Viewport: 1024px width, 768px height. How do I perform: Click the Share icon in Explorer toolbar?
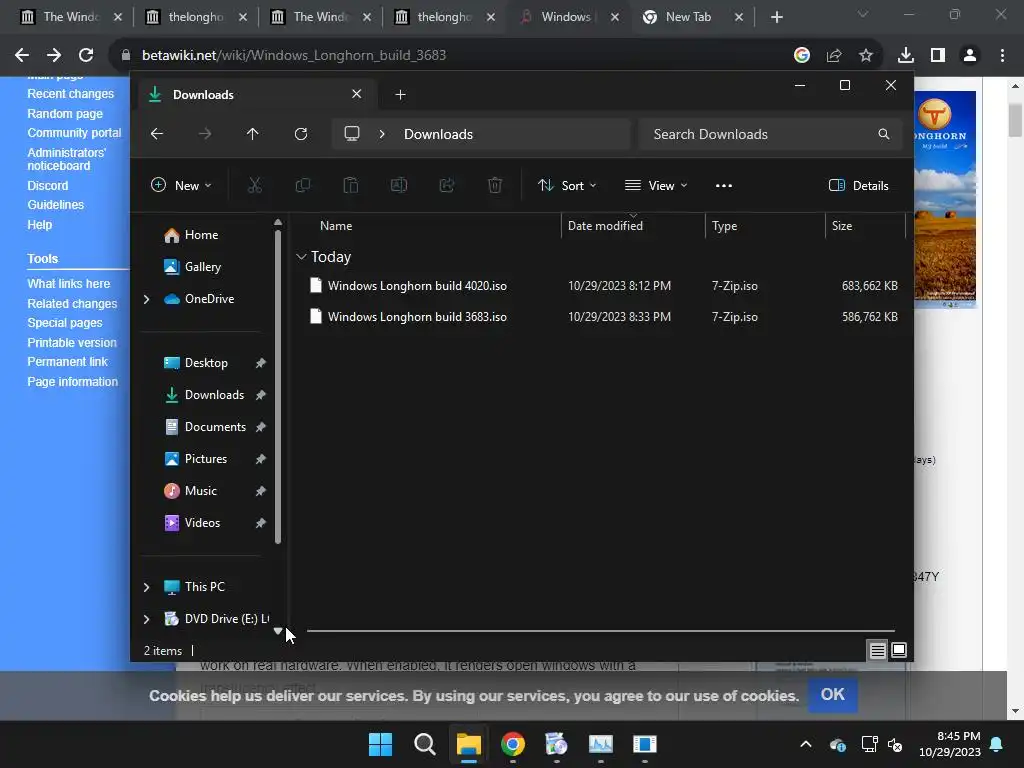pos(447,185)
